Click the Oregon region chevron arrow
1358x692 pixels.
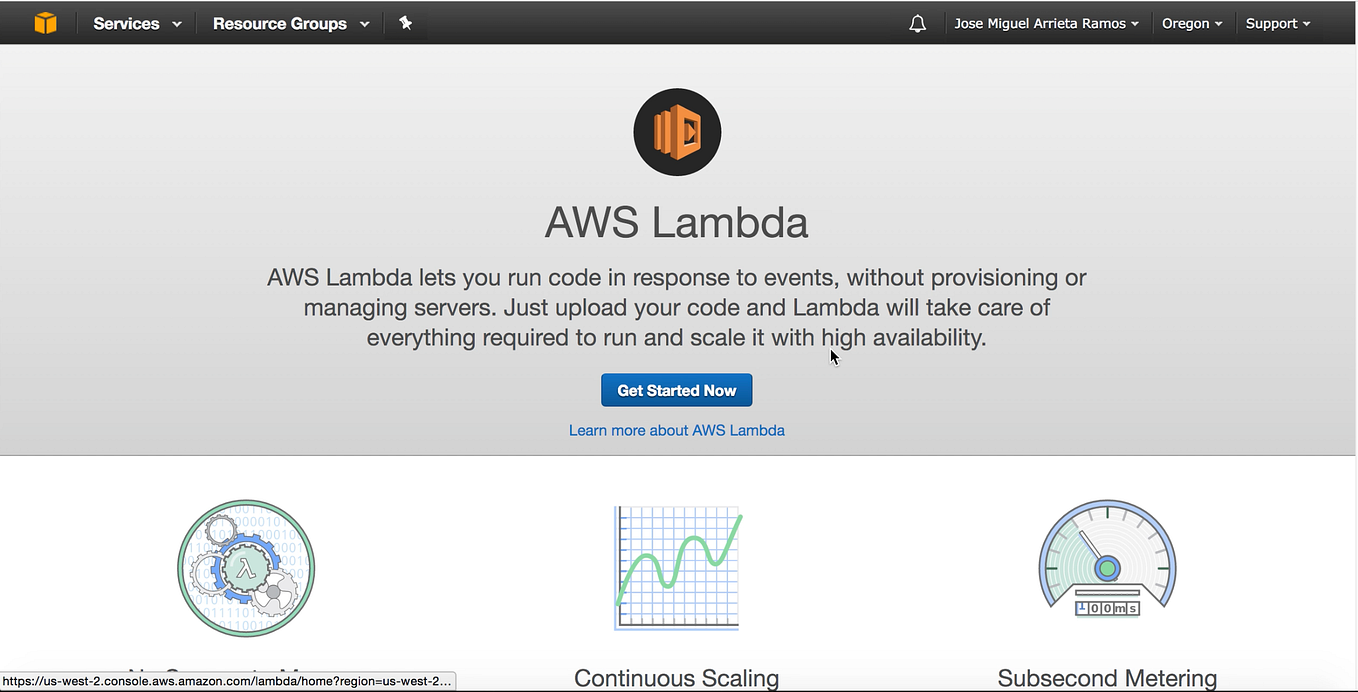[x=1218, y=24]
